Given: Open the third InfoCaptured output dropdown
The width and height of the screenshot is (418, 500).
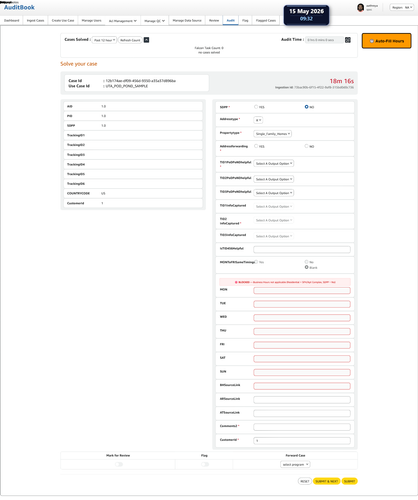Looking at the screenshot, I should coord(274,236).
